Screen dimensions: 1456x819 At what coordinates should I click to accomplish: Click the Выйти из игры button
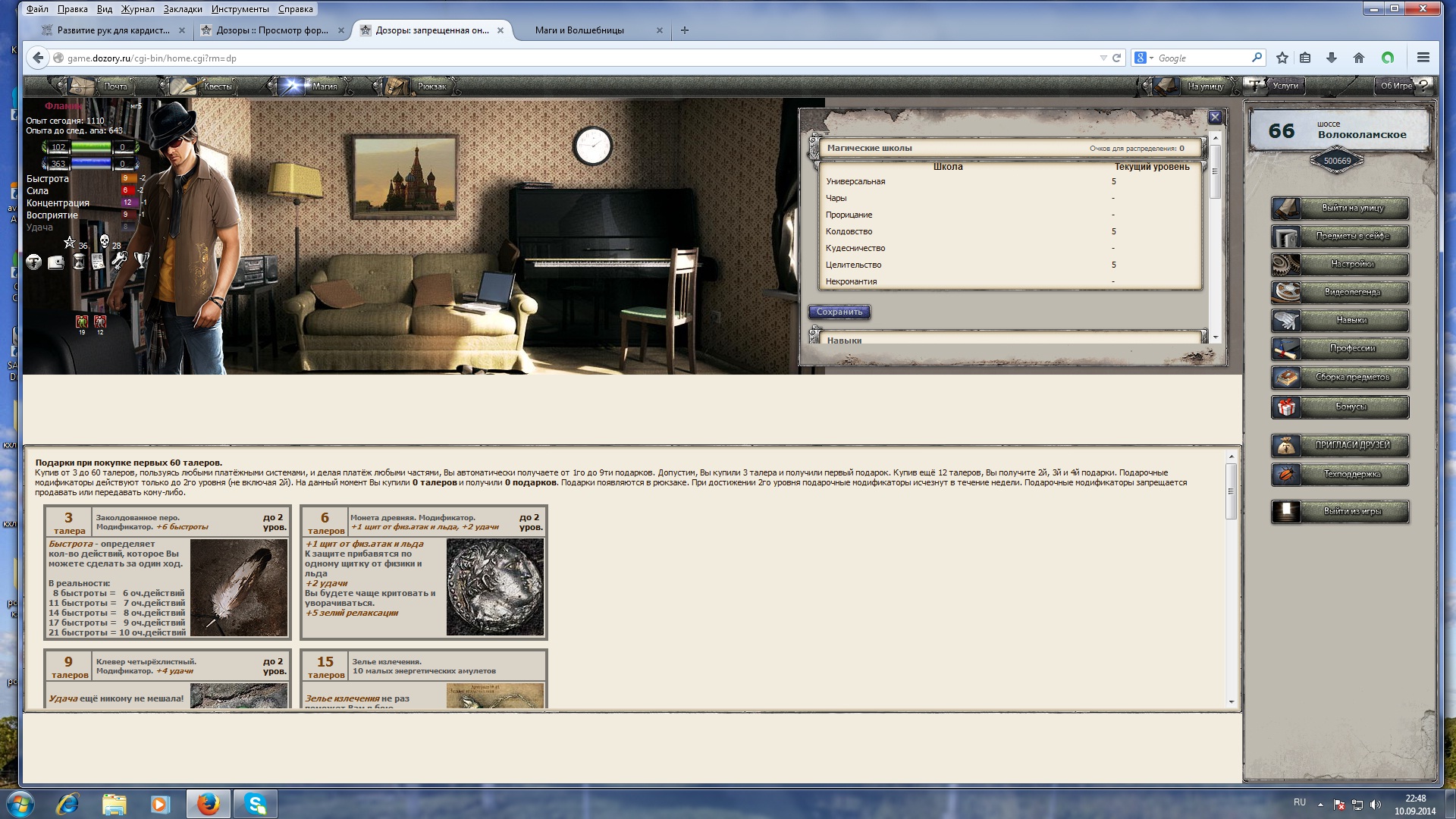point(1352,512)
